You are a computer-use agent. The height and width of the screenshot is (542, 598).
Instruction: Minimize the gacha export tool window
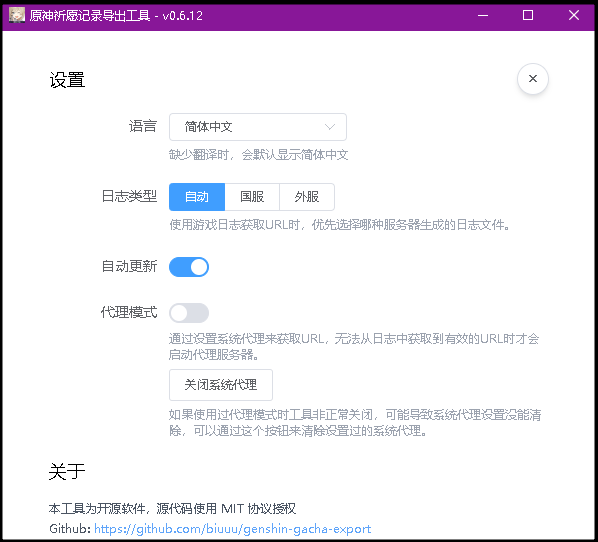click(483, 15)
